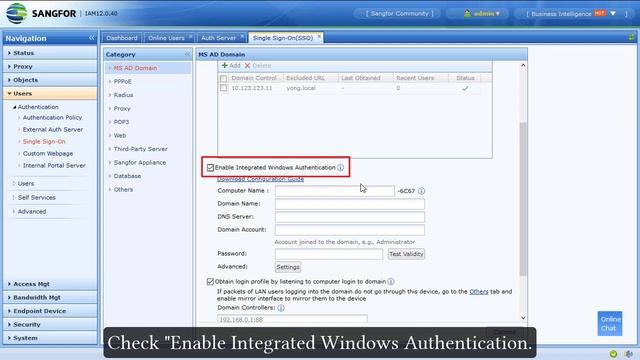Select all rows with header checkbox
The height and width of the screenshot is (360, 640).
(223, 78)
